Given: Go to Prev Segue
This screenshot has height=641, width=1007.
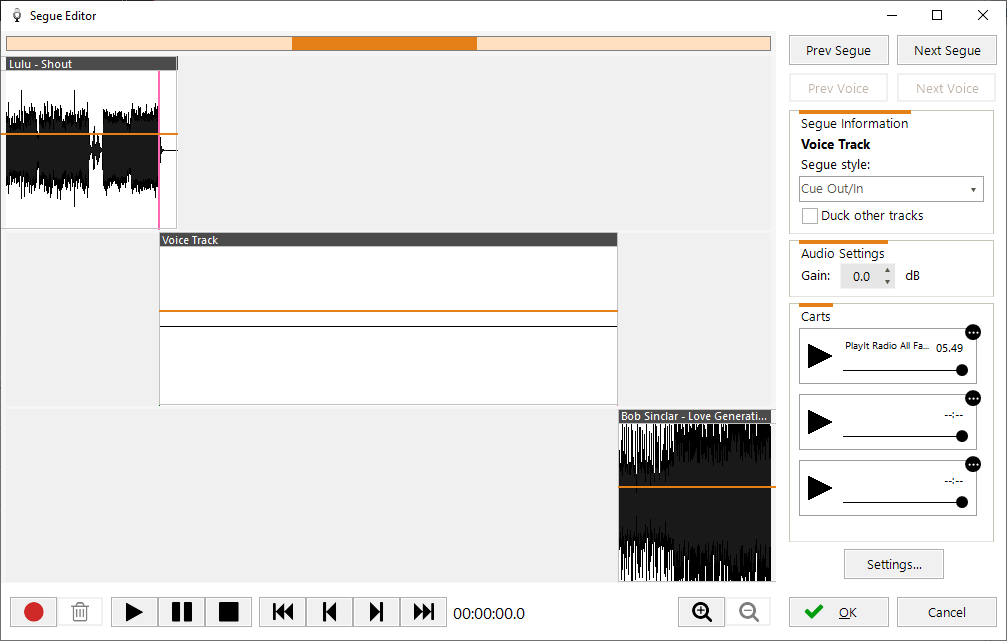Looking at the screenshot, I should pyautogui.click(x=838, y=50).
